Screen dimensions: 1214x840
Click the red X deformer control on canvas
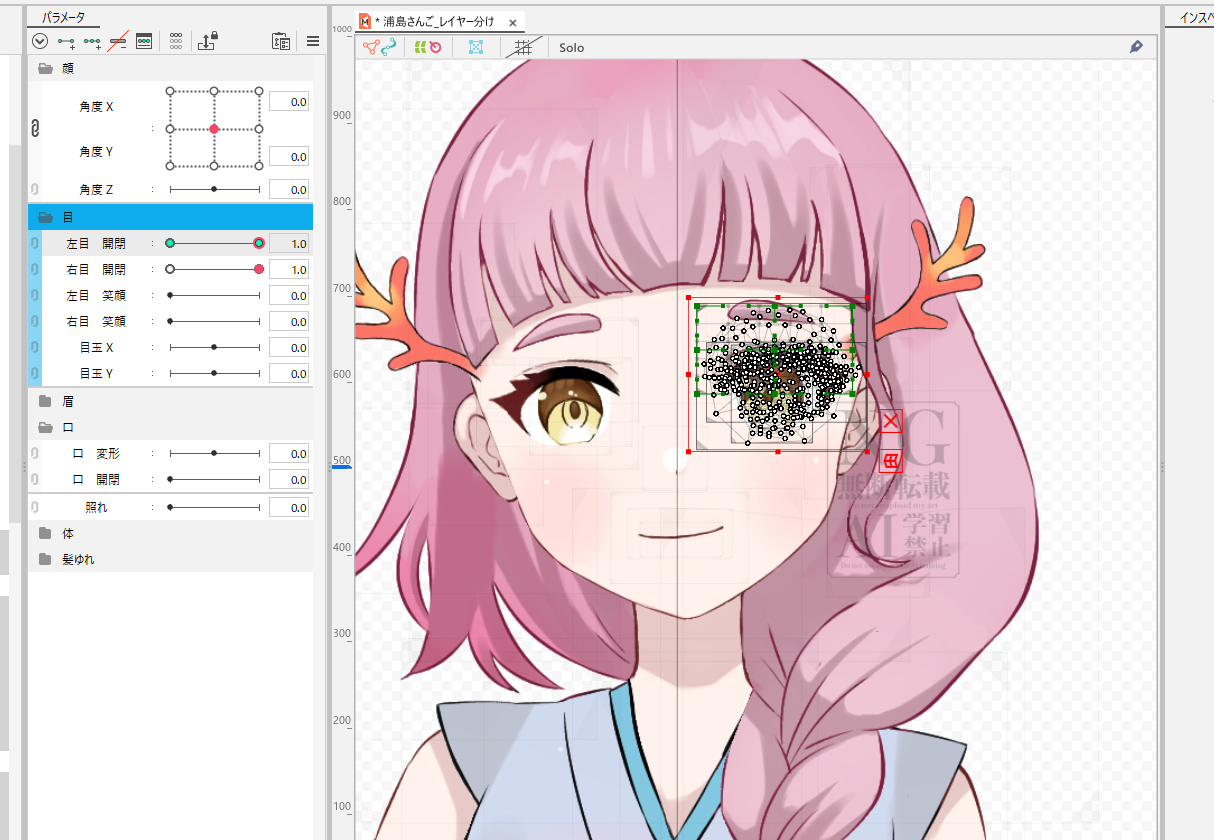889,421
